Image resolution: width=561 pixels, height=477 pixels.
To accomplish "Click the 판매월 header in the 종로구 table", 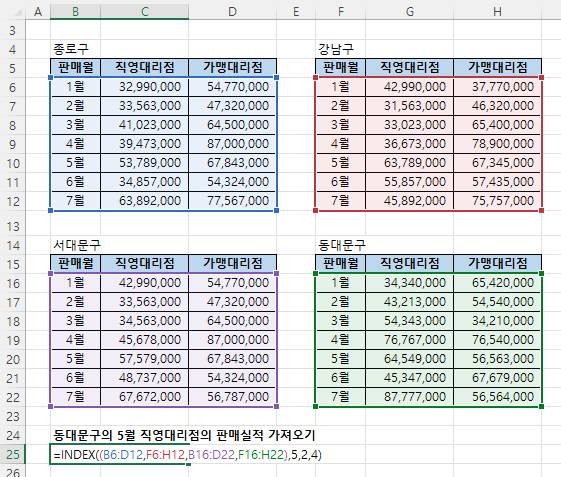I will coord(75,68).
